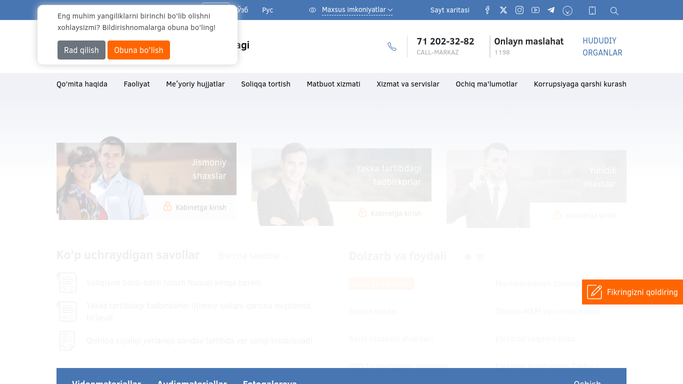Expand the Maxsus imkoniyatlar dropdown
The height and width of the screenshot is (384, 683).
click(357, 10)
